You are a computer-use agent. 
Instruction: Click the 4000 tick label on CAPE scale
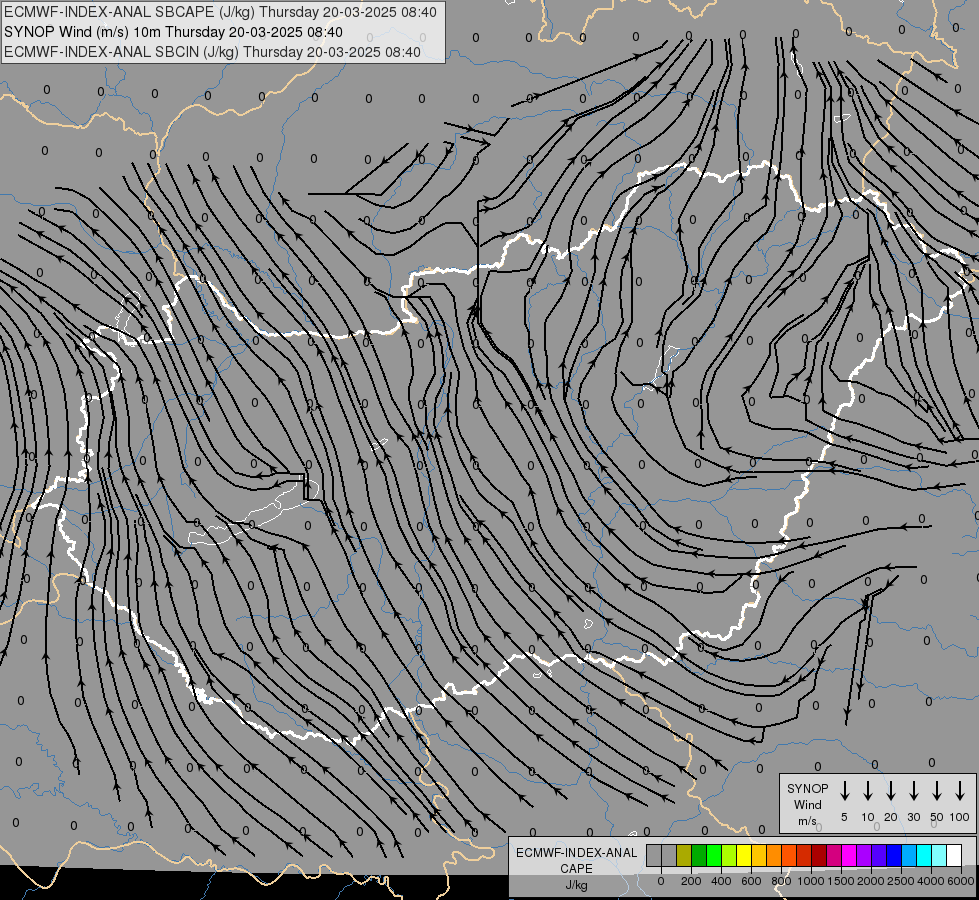pos(931,881)
